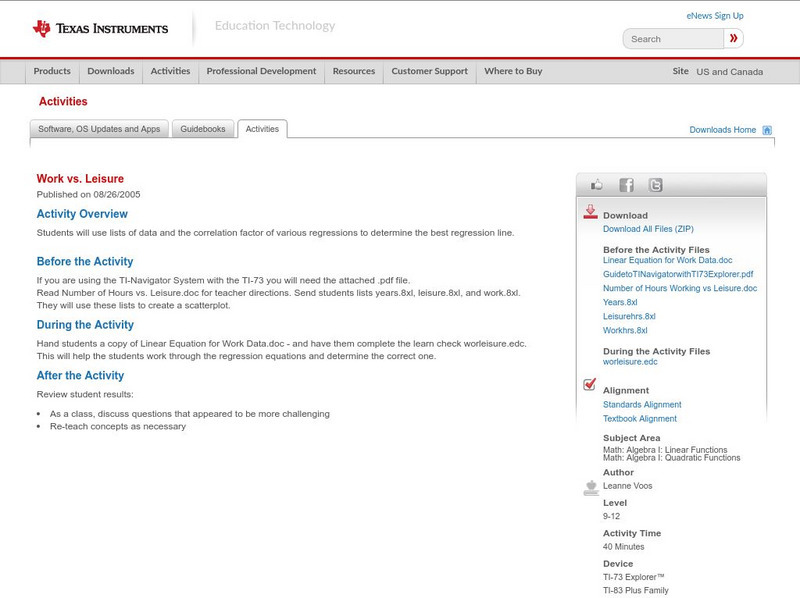800x598 pixels.
Task: Click the red Activities page heading
Action: pyautogui.click(x=63, y=102)
